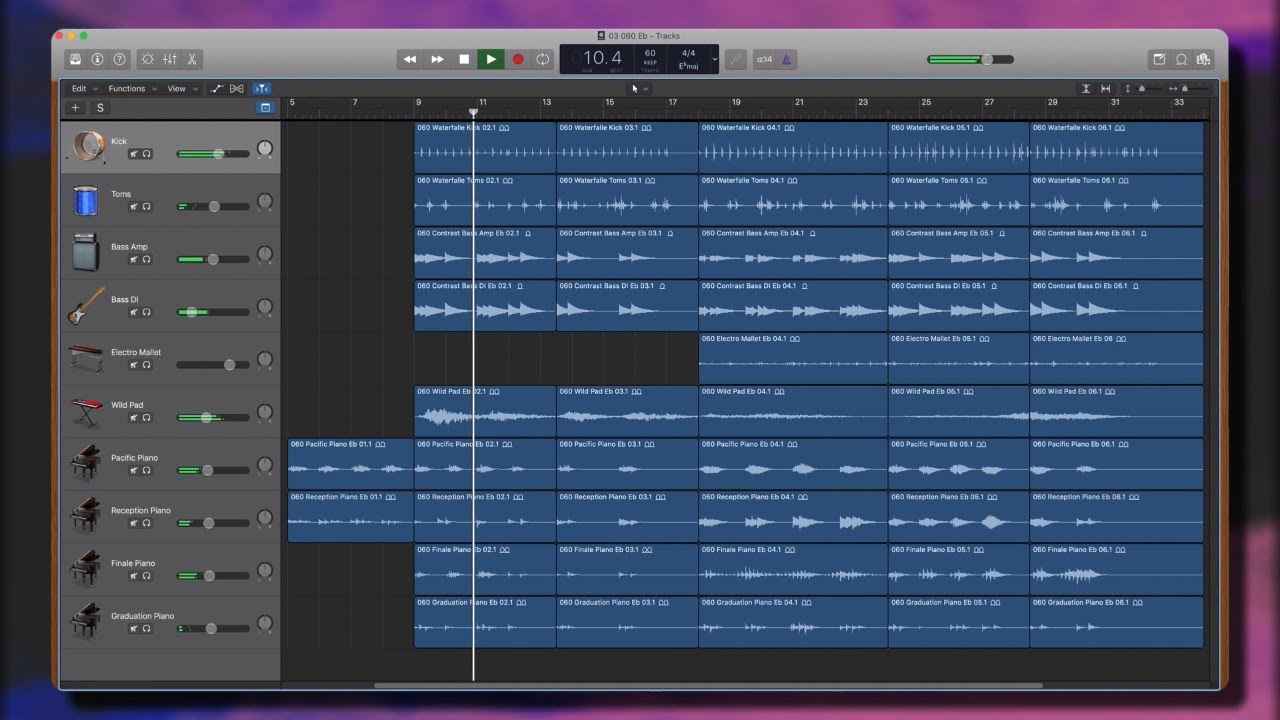Screen dimensions: 1280x720
Task: Open the tuner
Action: tap(736, 59)
